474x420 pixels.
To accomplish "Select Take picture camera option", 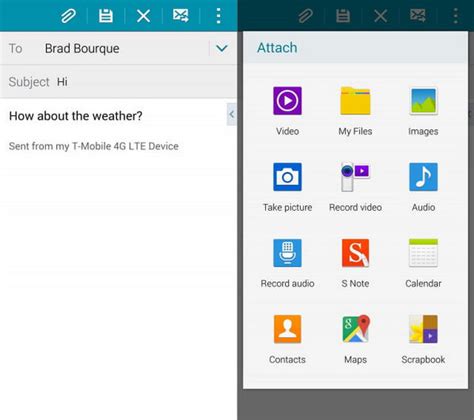I will pos(287,187).
